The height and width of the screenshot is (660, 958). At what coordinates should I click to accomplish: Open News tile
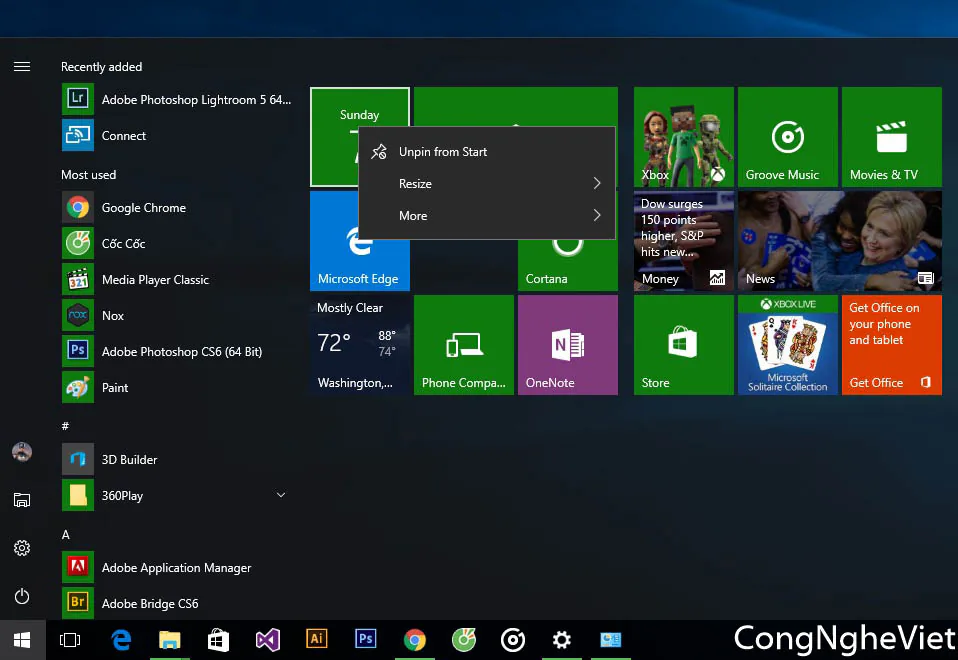(x=839, y=241)
